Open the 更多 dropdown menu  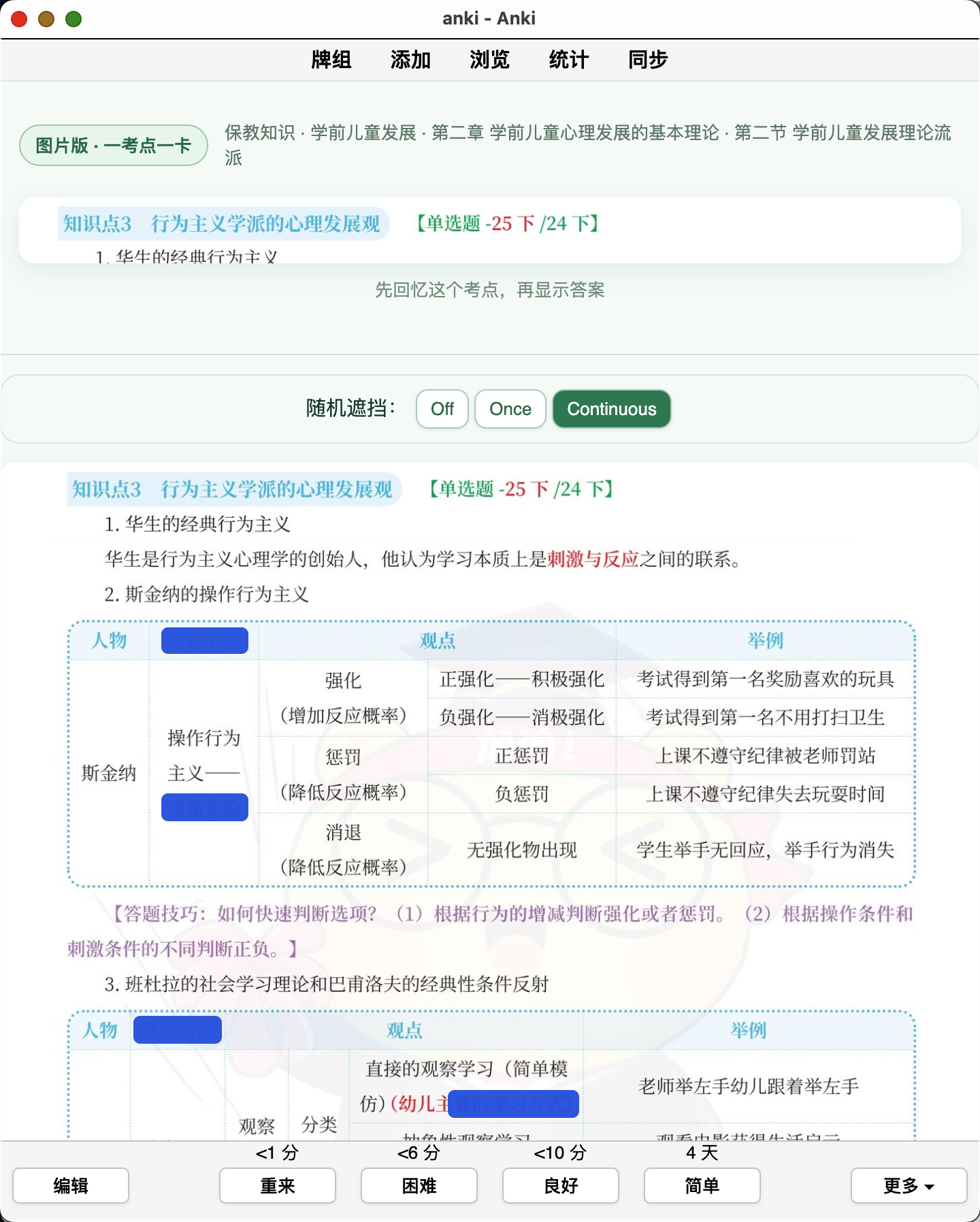(x=909, y=1186)
